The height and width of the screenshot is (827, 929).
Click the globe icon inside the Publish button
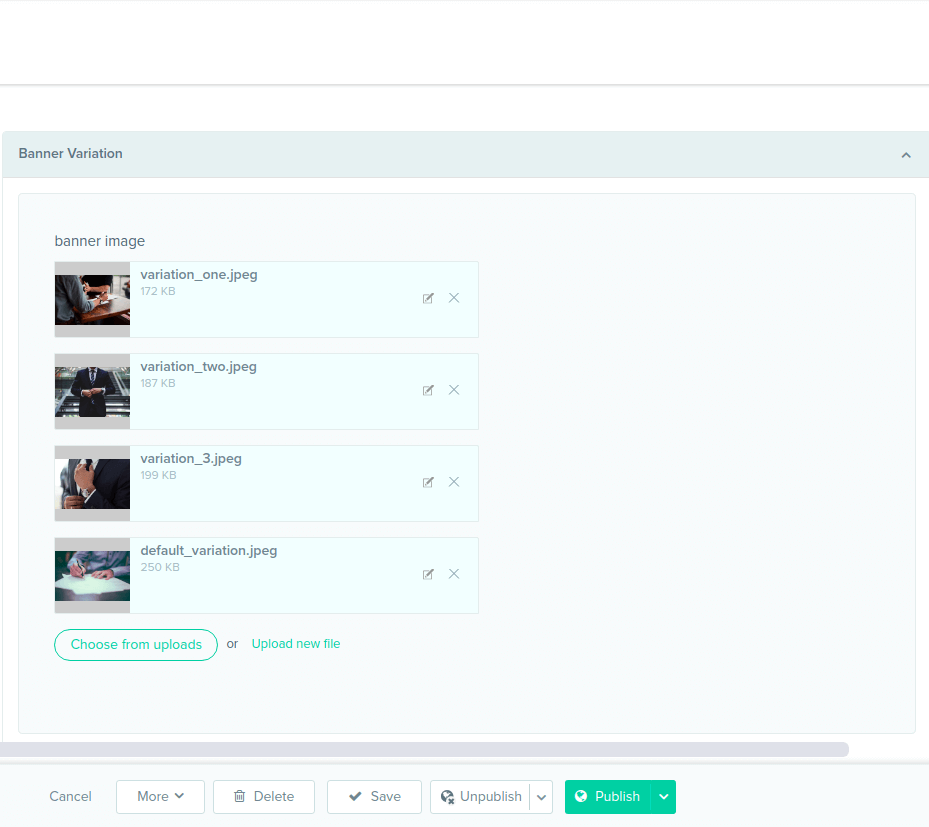point(581,796)
